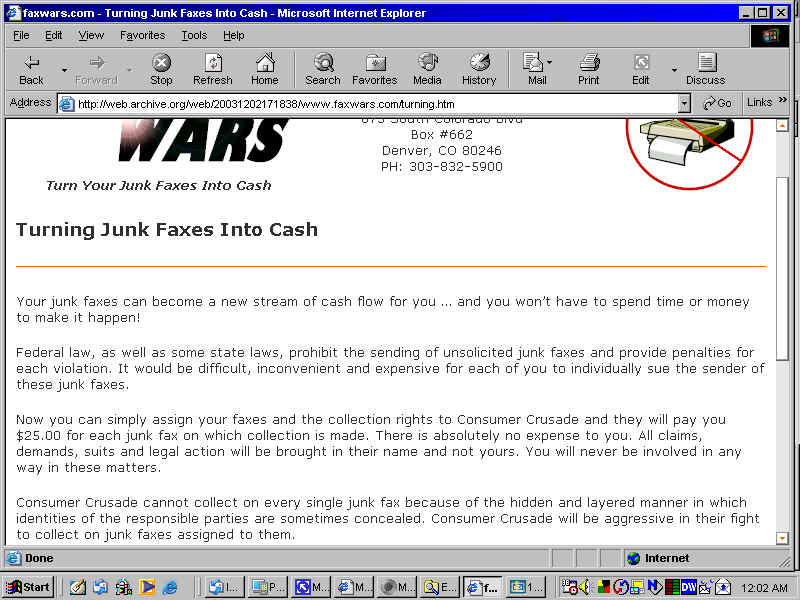Screen dimensions: 800x600
Task: Open the View menu
Action: click(x=91, y=35)
